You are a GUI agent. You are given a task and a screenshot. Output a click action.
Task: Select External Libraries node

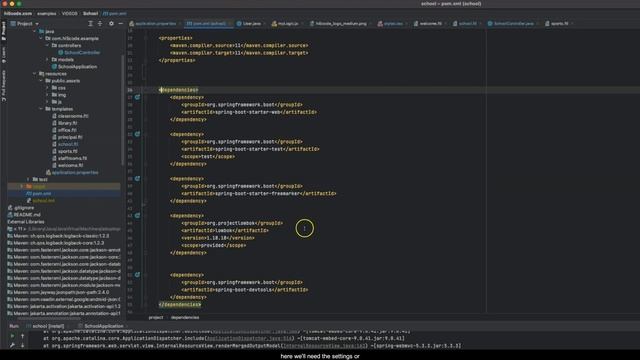[26, 222]
